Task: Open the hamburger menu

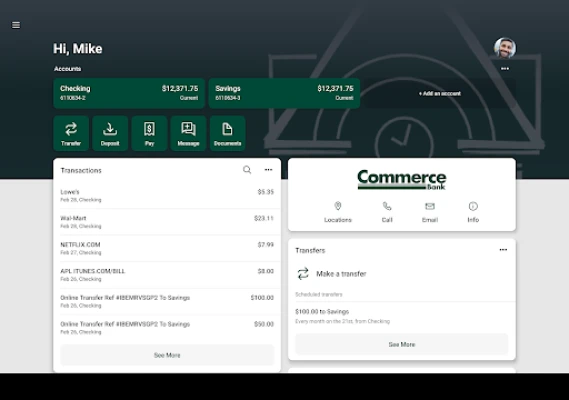Action: 16,25
